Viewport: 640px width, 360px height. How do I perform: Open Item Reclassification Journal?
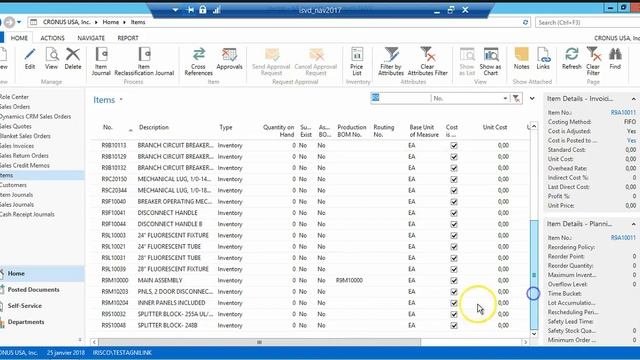coord(144,61)
